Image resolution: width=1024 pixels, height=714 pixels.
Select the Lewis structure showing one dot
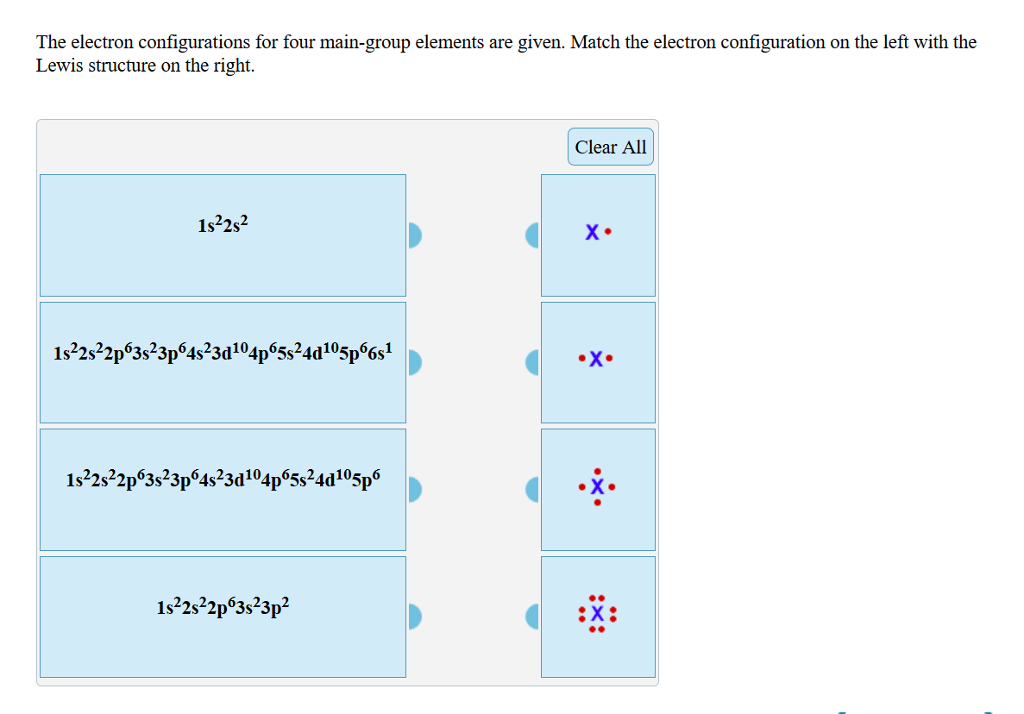click(x=597, y=235)
